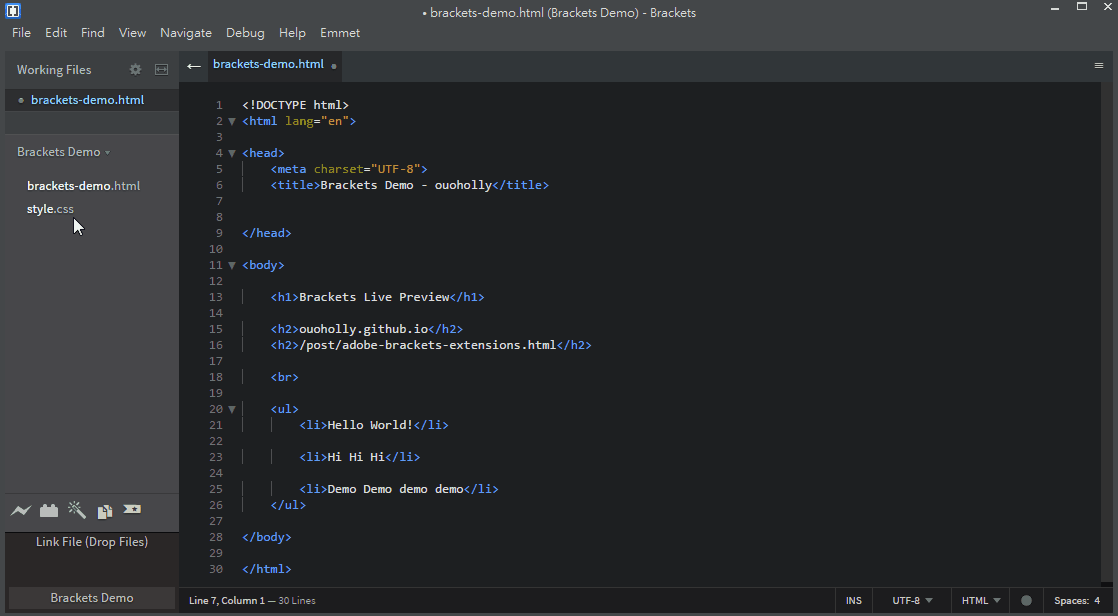Click the Brackets Demo button at sidebar bottom
This screenshot has width=1118, height=616.
point(92,598)
